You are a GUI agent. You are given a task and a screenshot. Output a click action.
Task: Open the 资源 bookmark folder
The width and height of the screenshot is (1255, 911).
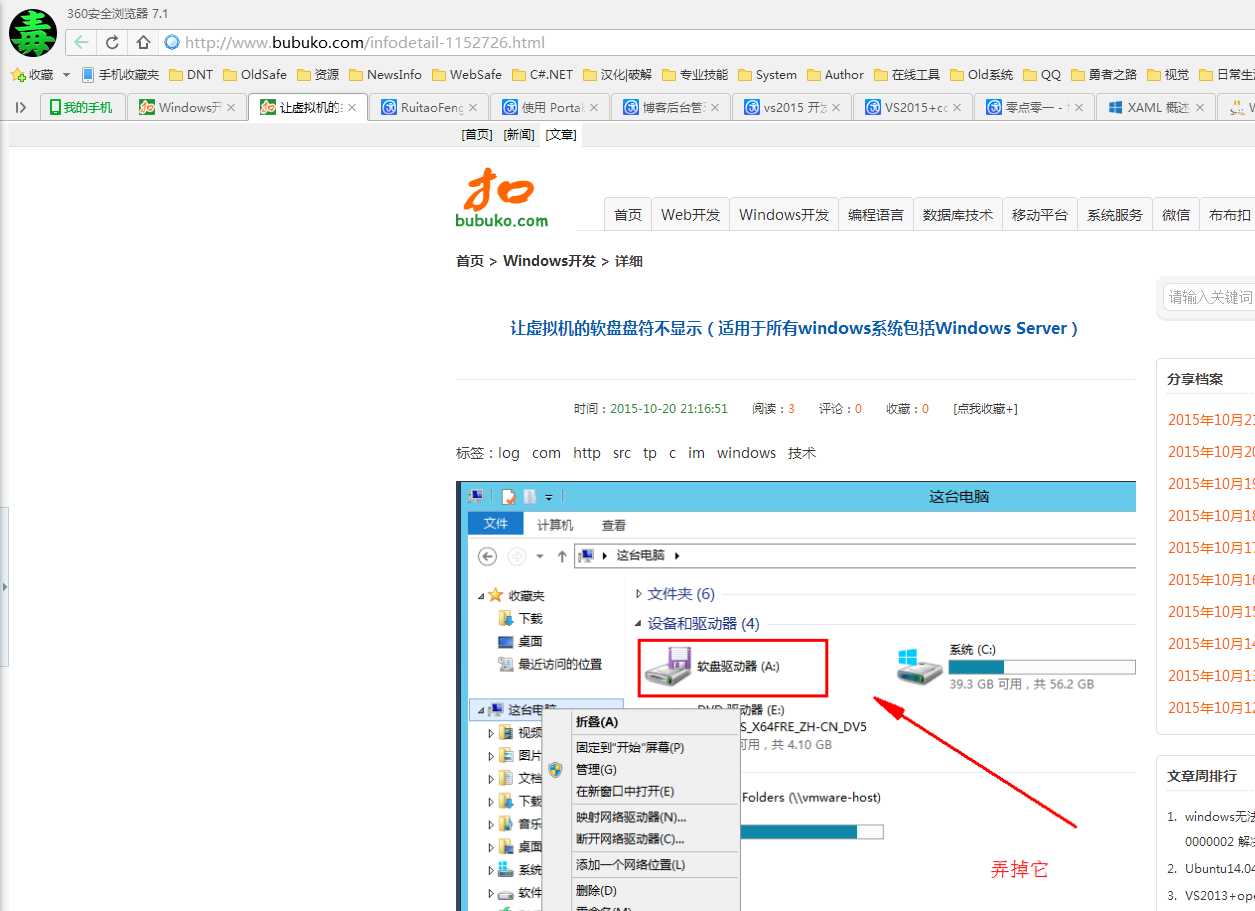(318, 75)
